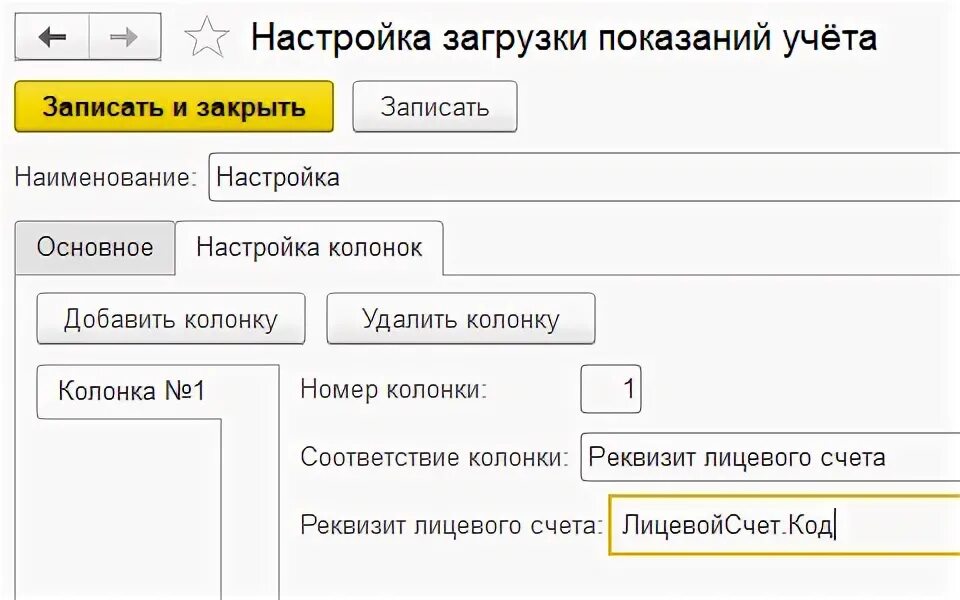The height and width of the screenshot is (600, 960).
Task: Go forward with the right arrow button
Action: (125, 37)
